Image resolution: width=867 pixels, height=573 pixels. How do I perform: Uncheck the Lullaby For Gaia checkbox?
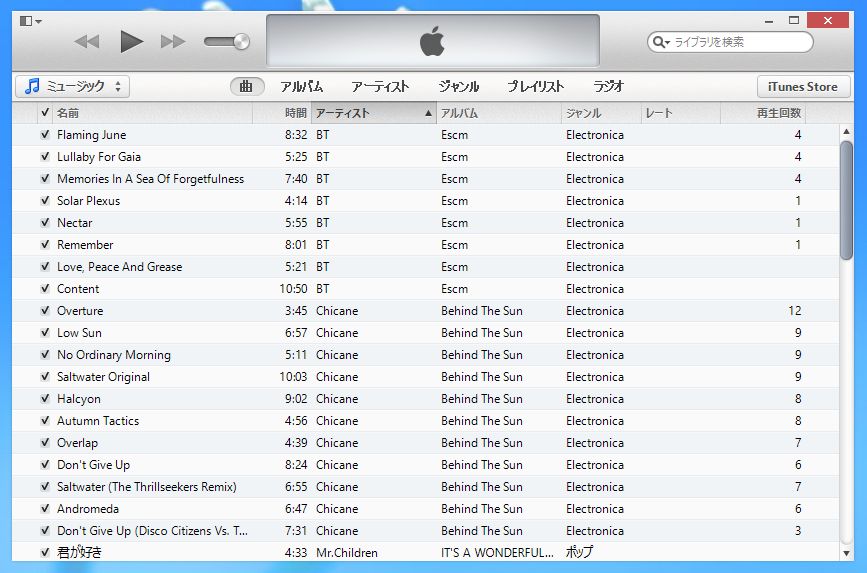(x=45, y=157)
